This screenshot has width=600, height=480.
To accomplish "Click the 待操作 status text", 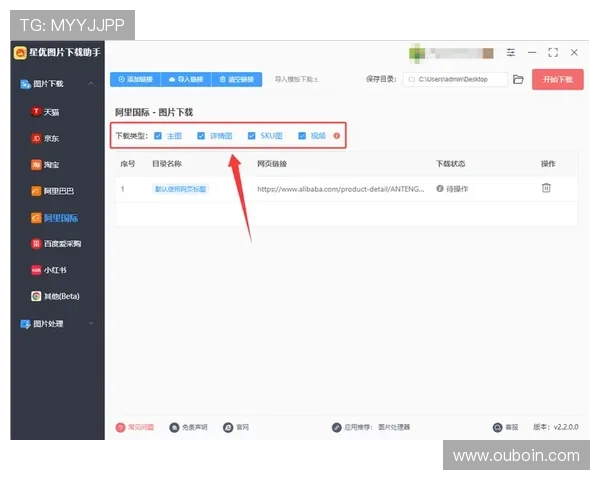I will click(x=457, y=189).
